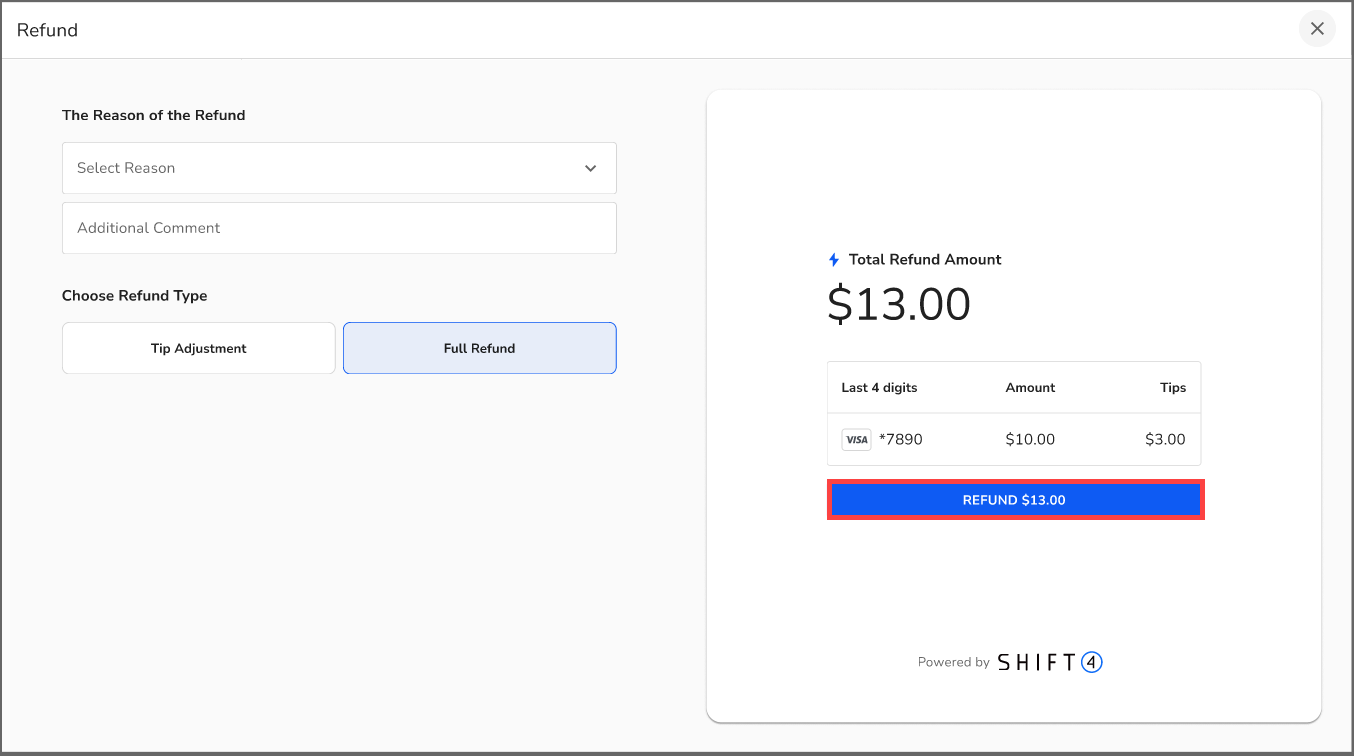Click the Last 4 digits column header
The width and height of the screenshot is (1354, 756).
(879, 388)
